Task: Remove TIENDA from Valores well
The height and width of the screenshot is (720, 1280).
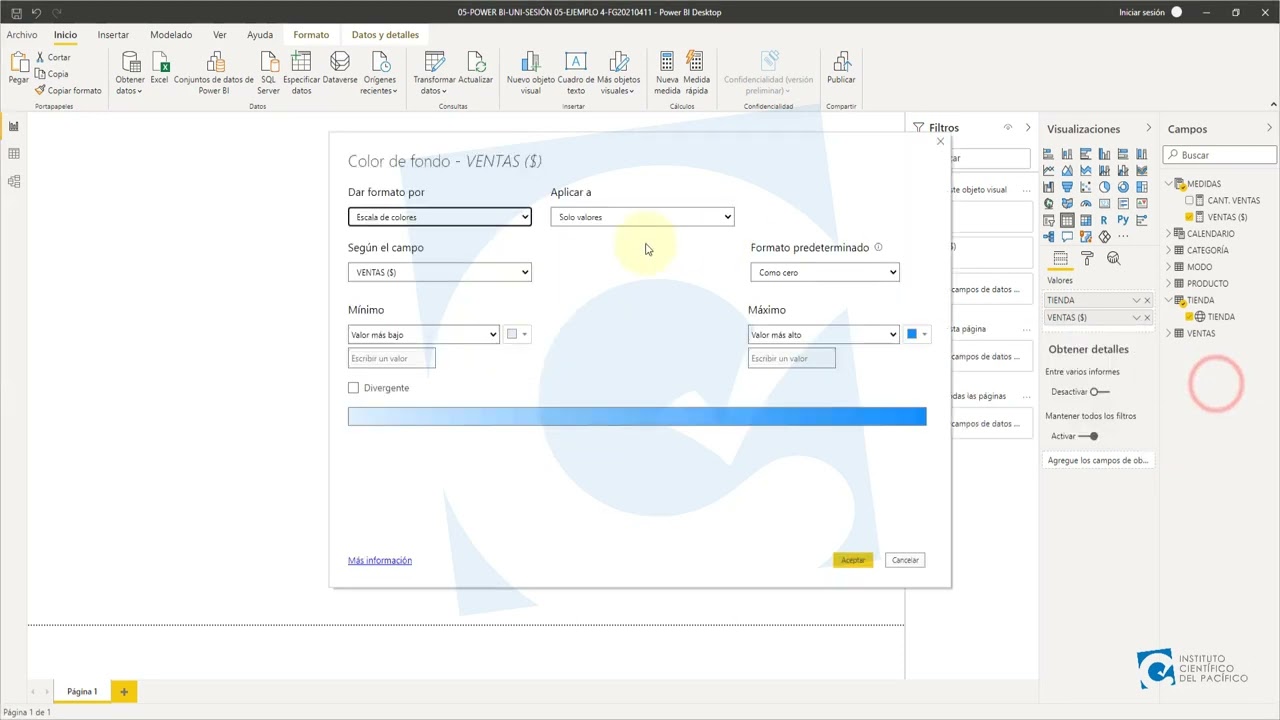Action: (1147, 300)
